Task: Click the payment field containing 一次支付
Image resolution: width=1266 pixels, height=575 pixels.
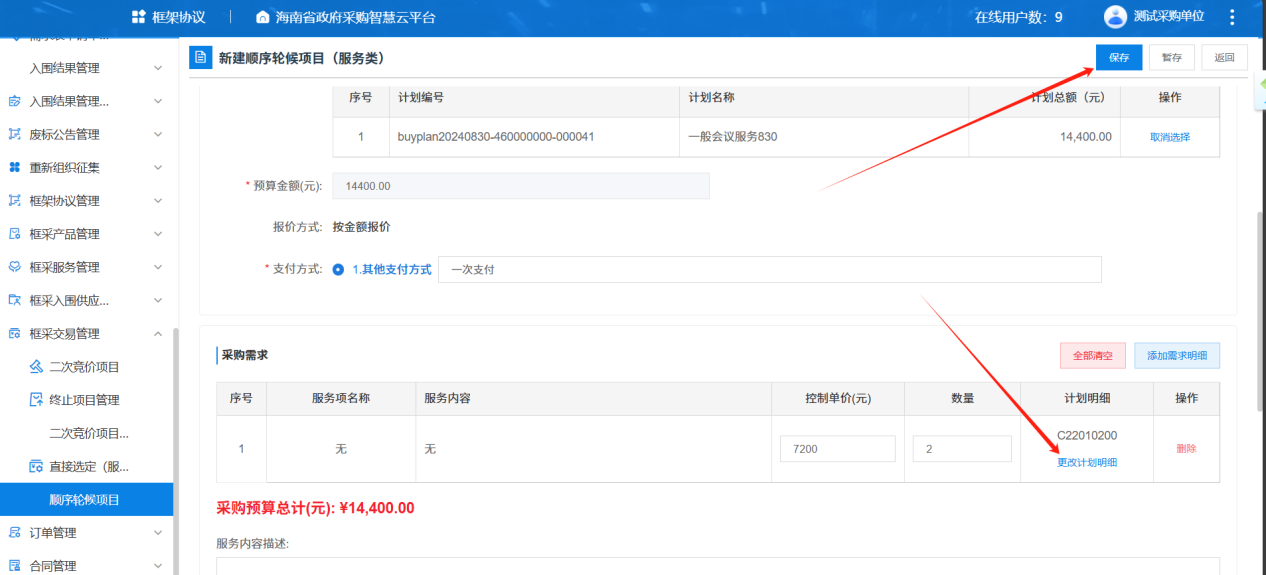Action: pos(770,270)
